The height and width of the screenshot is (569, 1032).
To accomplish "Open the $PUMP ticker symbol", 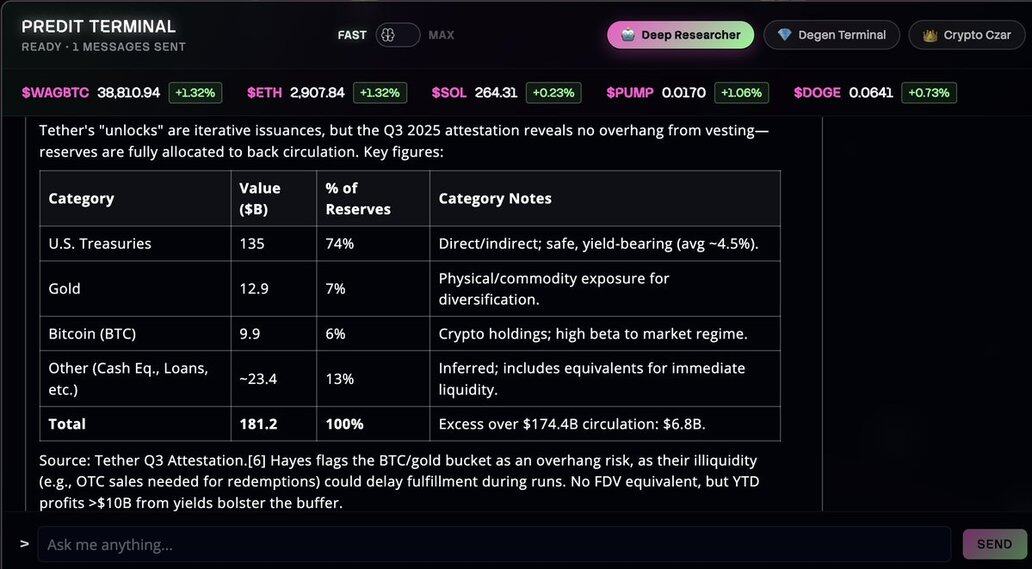I will (629, 93).
